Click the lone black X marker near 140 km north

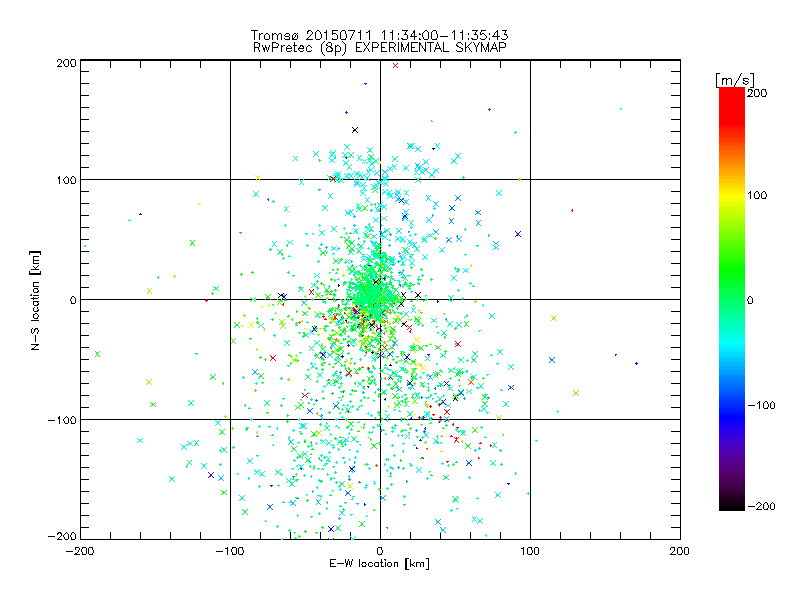click(x=355, y=130)
